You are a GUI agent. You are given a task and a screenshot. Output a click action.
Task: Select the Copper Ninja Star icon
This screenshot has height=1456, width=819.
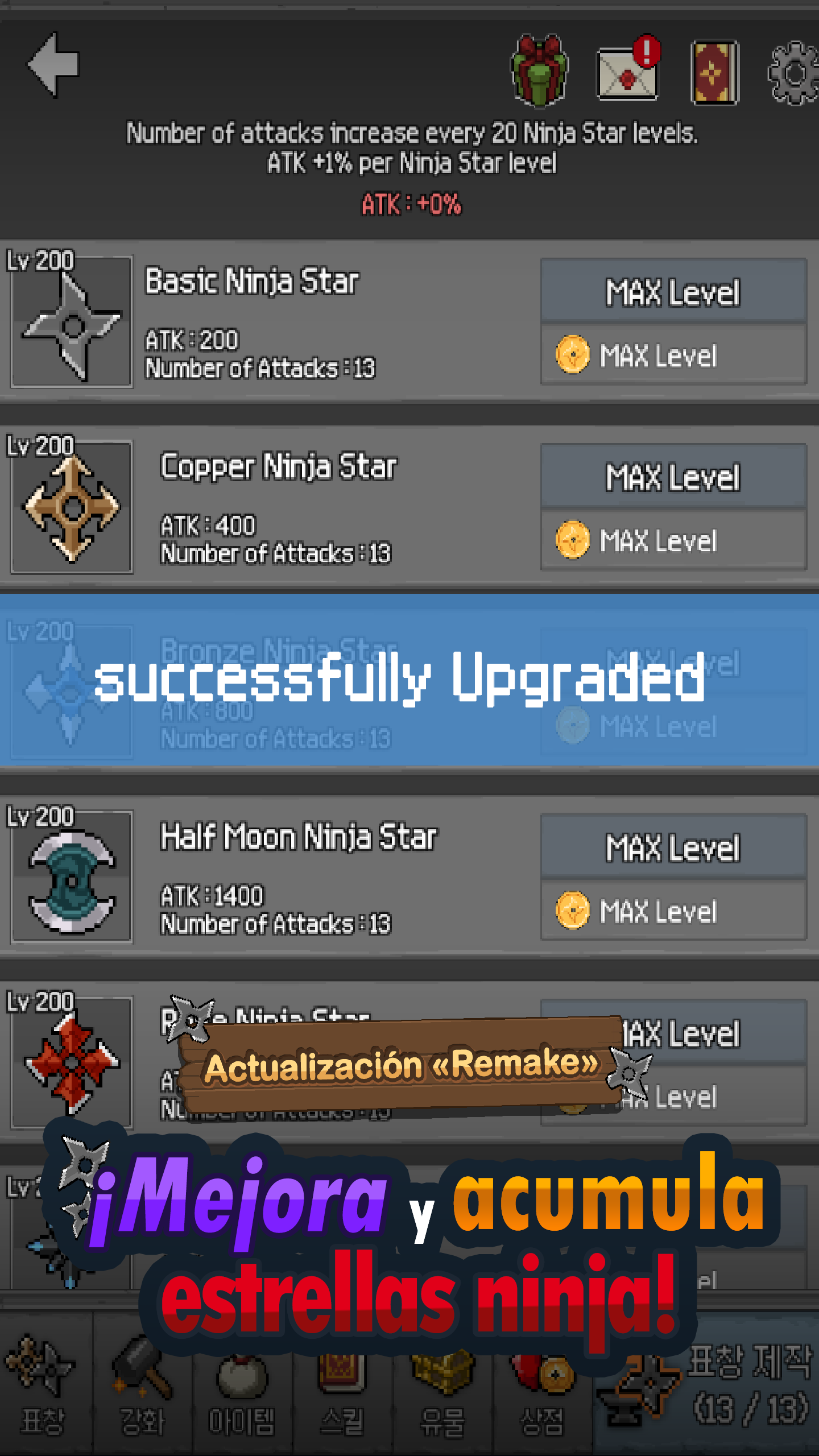click(72, 507)
